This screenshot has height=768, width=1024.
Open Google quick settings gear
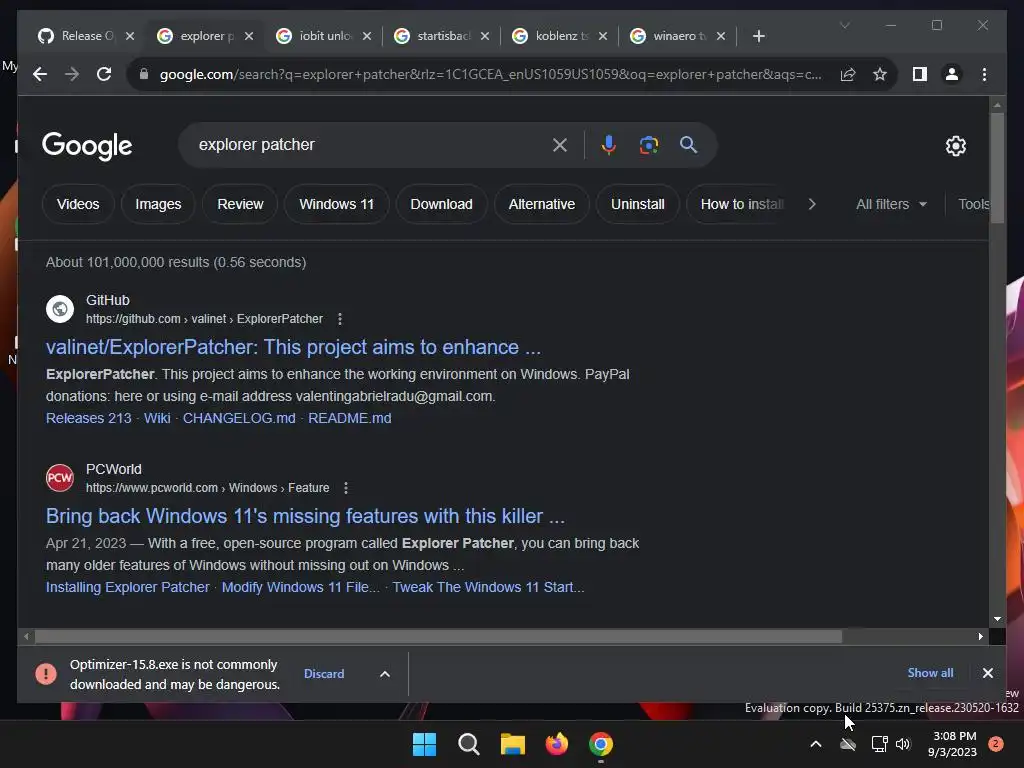click(x=955, y=146)
